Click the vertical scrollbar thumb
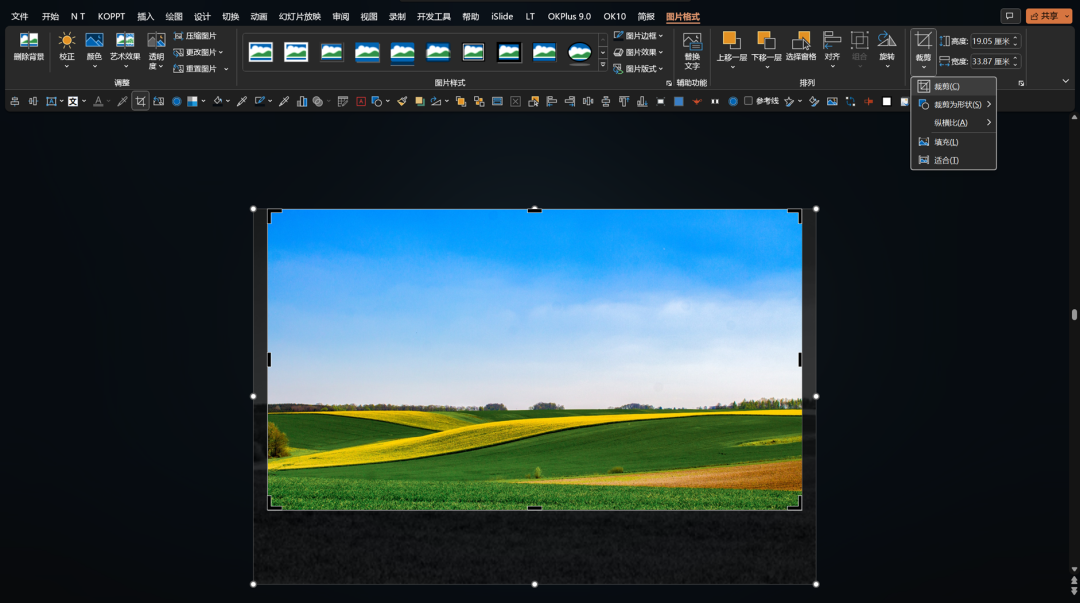The width and height of the screenshot is (1080, 603). pyautogui.click(x=1074, y=314)
